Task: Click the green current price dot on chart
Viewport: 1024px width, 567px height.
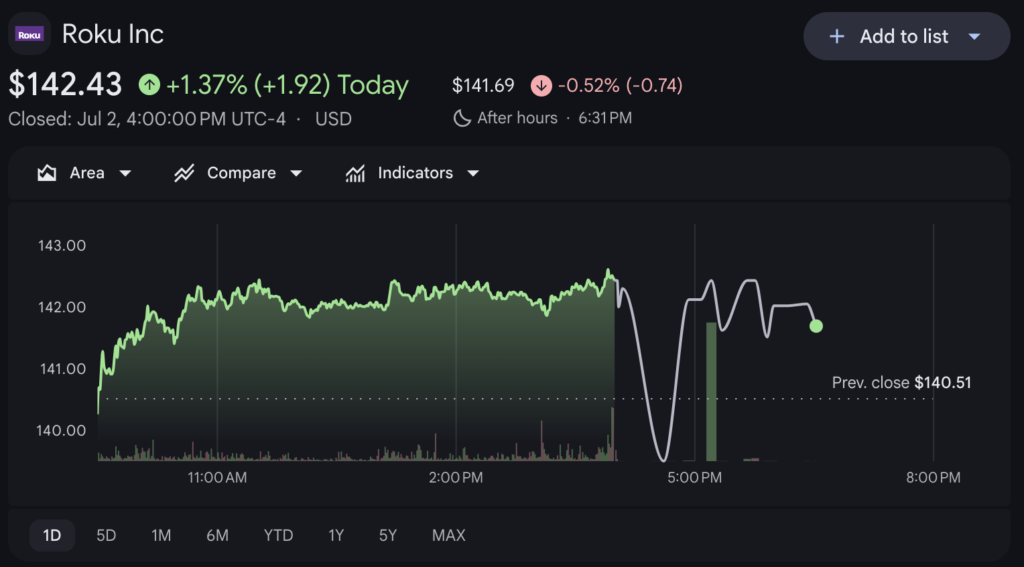Action: coord(816,326)
